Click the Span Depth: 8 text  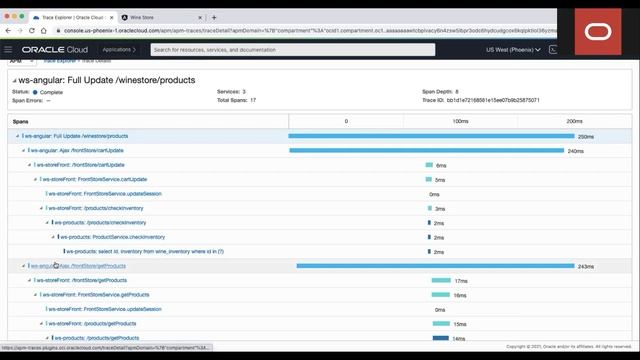[x=440, y=92]
